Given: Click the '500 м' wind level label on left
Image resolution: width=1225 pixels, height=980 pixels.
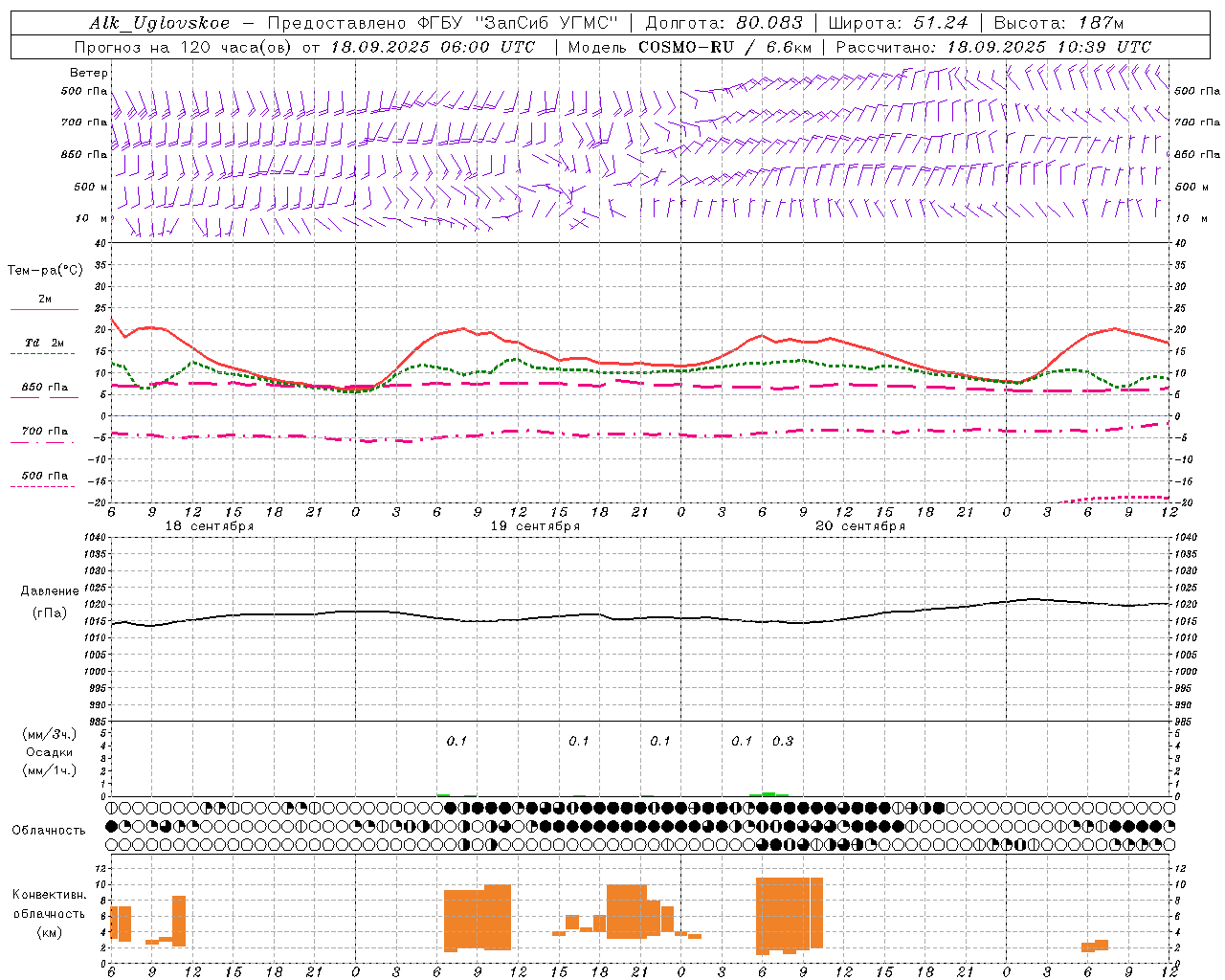Looking at the screenshot, I should (x=91, y=187).
